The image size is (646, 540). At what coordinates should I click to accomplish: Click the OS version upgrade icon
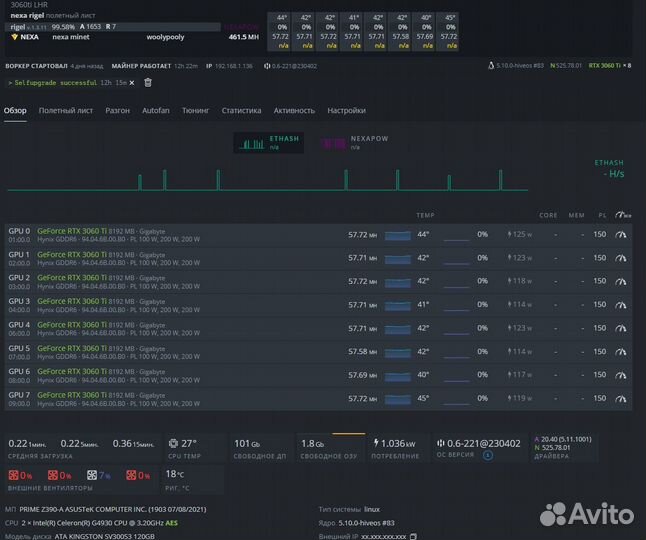click(489, 455)
